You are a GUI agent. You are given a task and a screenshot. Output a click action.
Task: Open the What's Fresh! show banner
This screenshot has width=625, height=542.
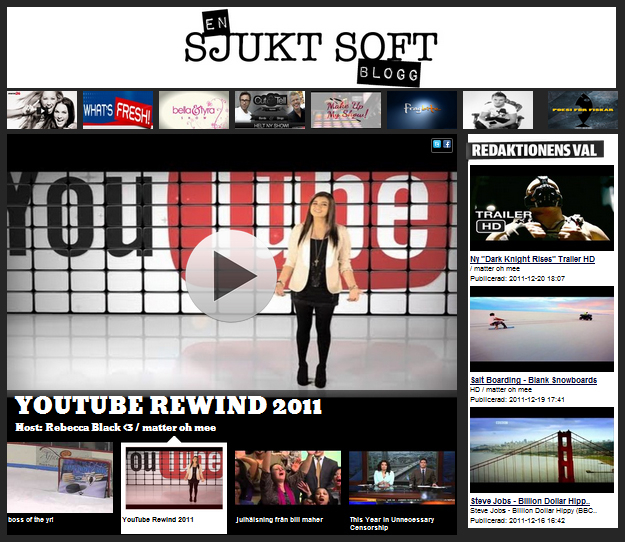(x=118, y=110)
